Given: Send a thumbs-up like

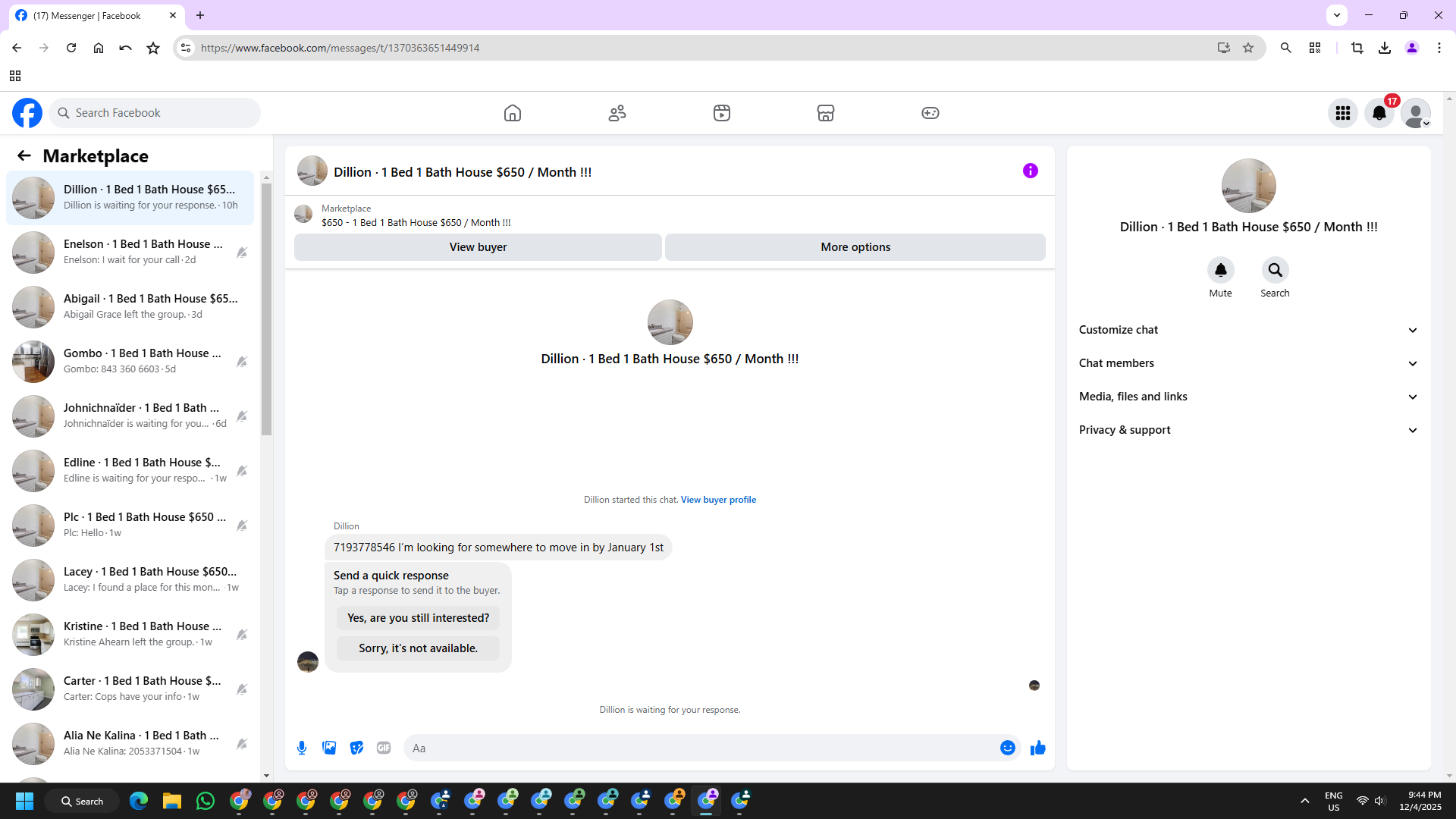Looking at the screenshot, I should (1037, 748).
